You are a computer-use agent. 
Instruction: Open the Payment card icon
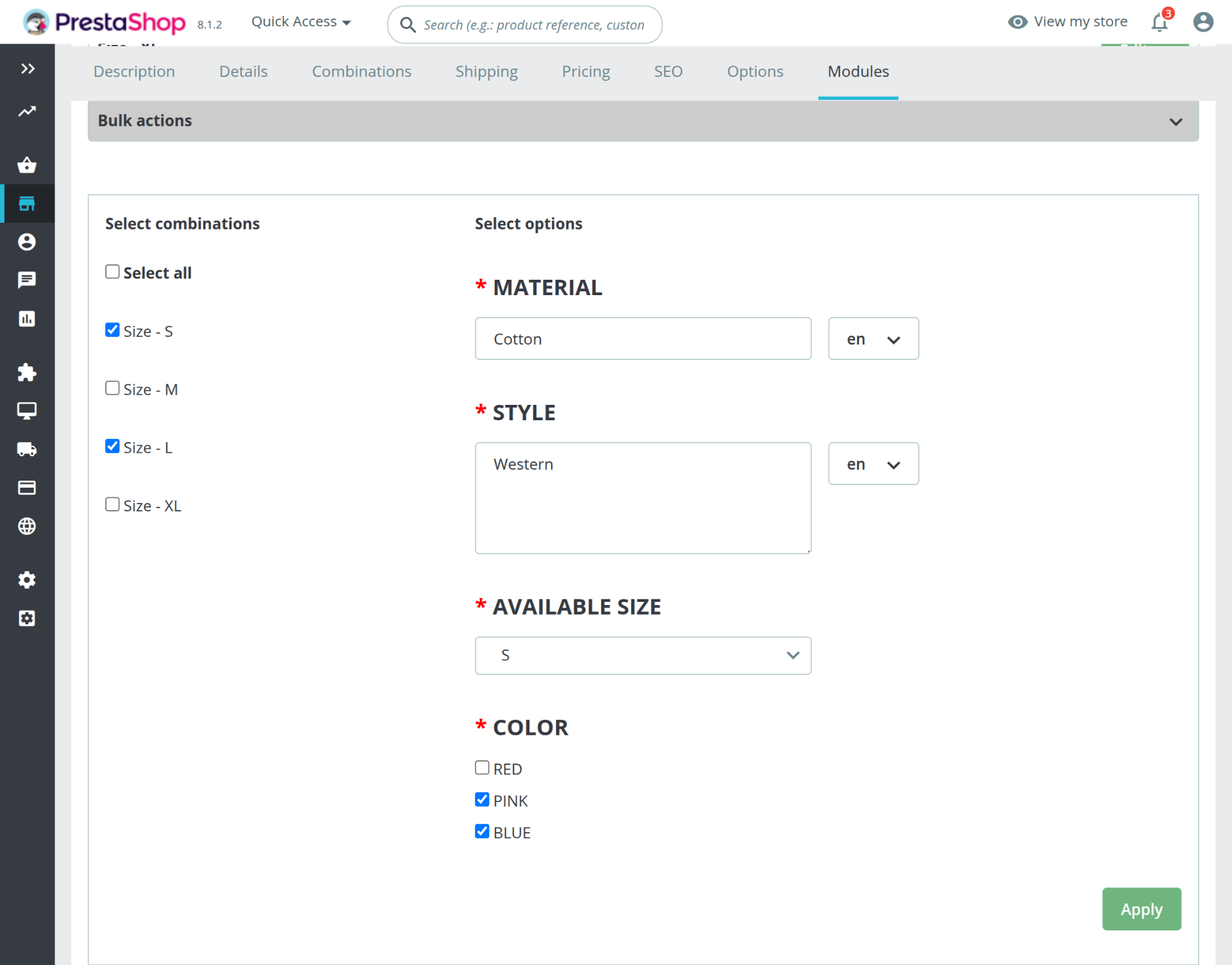coord(27,488)
